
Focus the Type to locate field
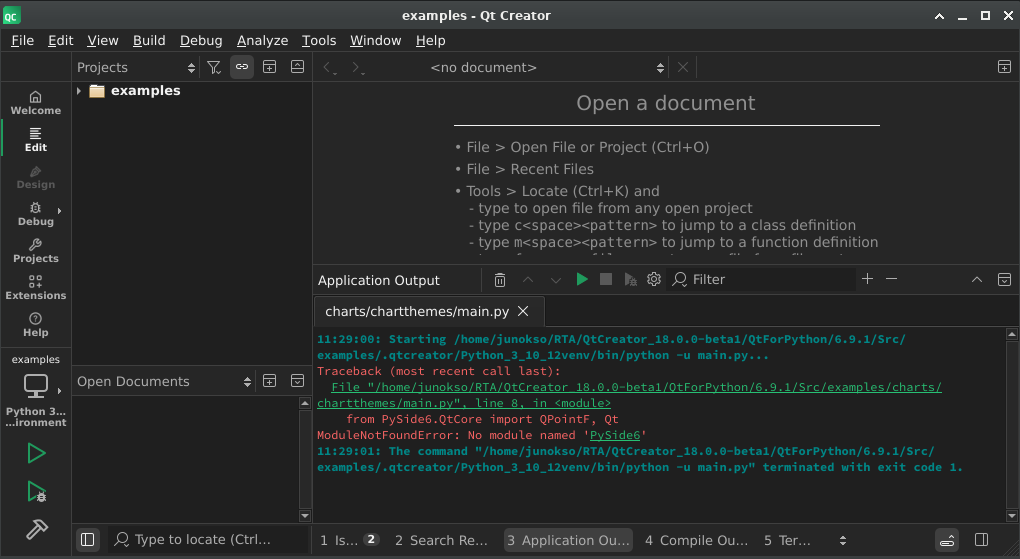click(208, 539)
